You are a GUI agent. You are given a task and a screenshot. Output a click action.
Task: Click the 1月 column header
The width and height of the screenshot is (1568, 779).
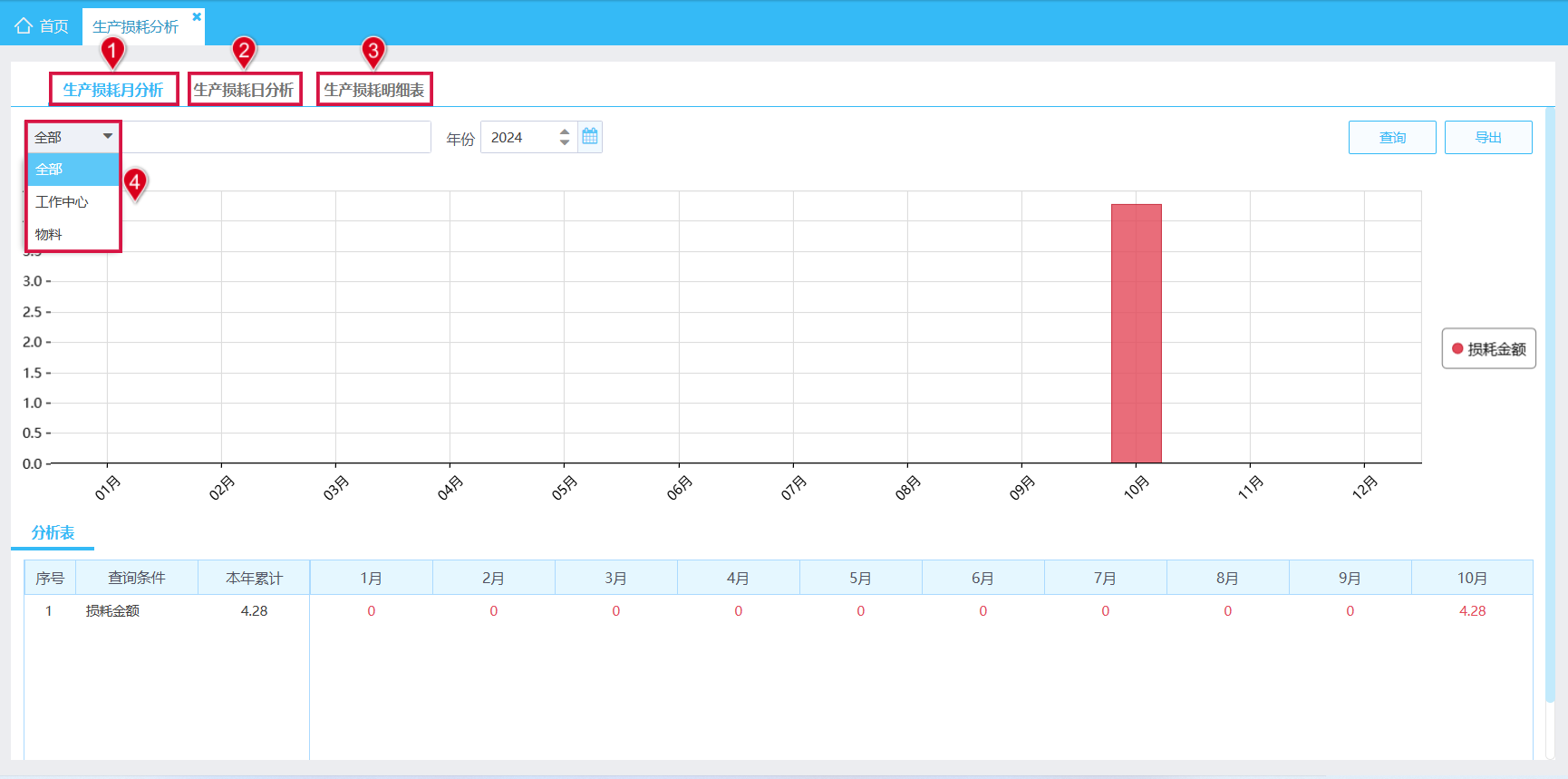[372, 579]
